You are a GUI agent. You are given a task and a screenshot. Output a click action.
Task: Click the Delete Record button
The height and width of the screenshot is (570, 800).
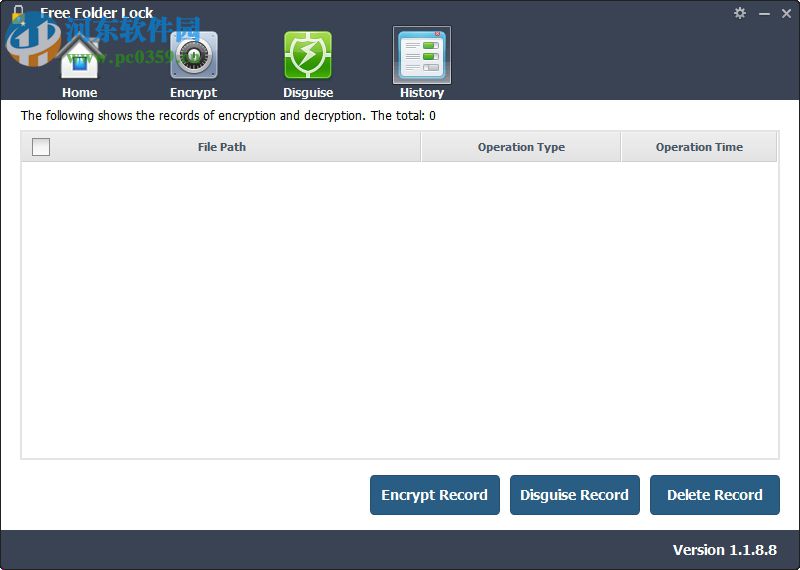[715, 495]
